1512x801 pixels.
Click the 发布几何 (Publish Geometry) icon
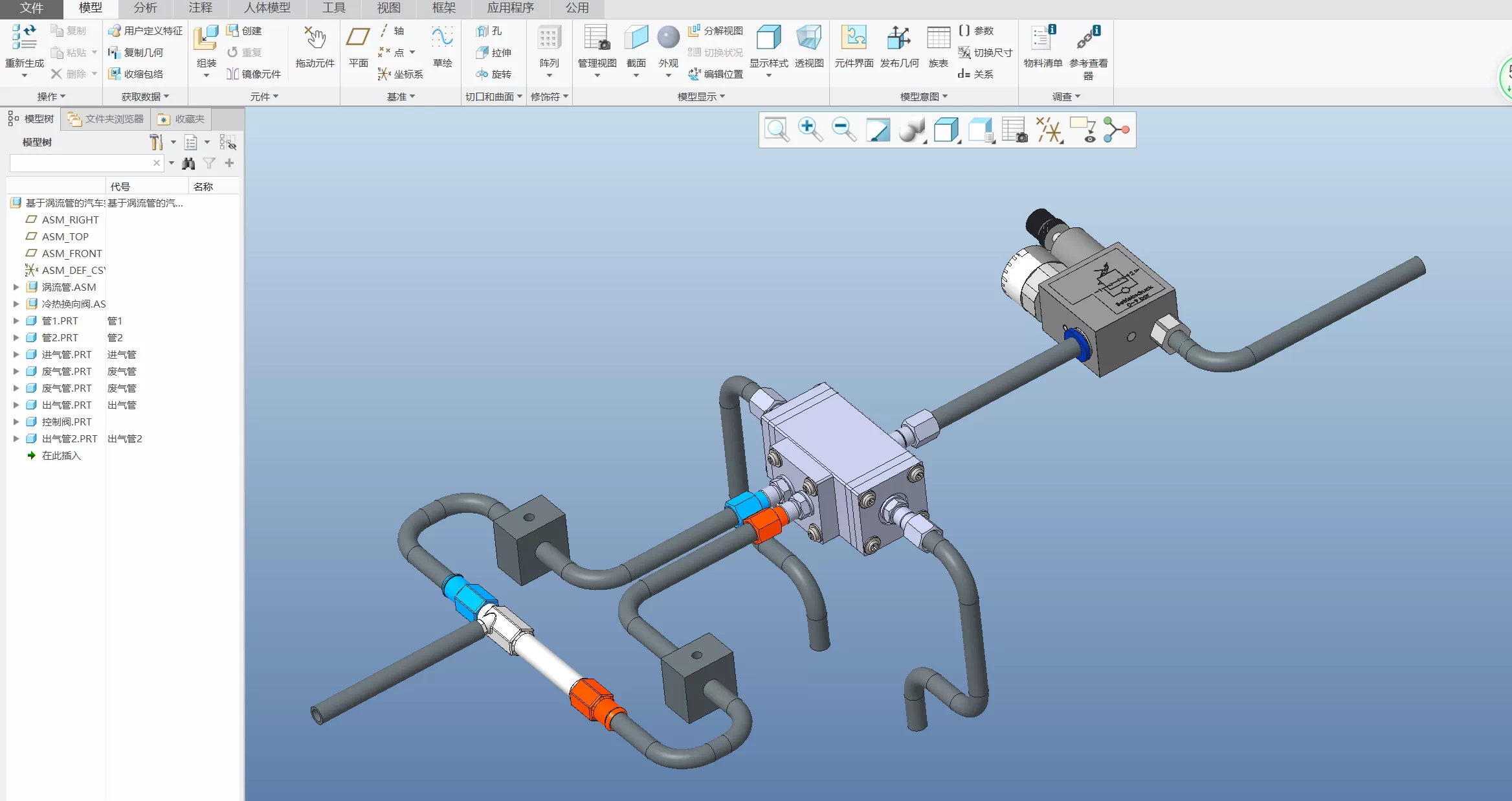pos(899,38)
